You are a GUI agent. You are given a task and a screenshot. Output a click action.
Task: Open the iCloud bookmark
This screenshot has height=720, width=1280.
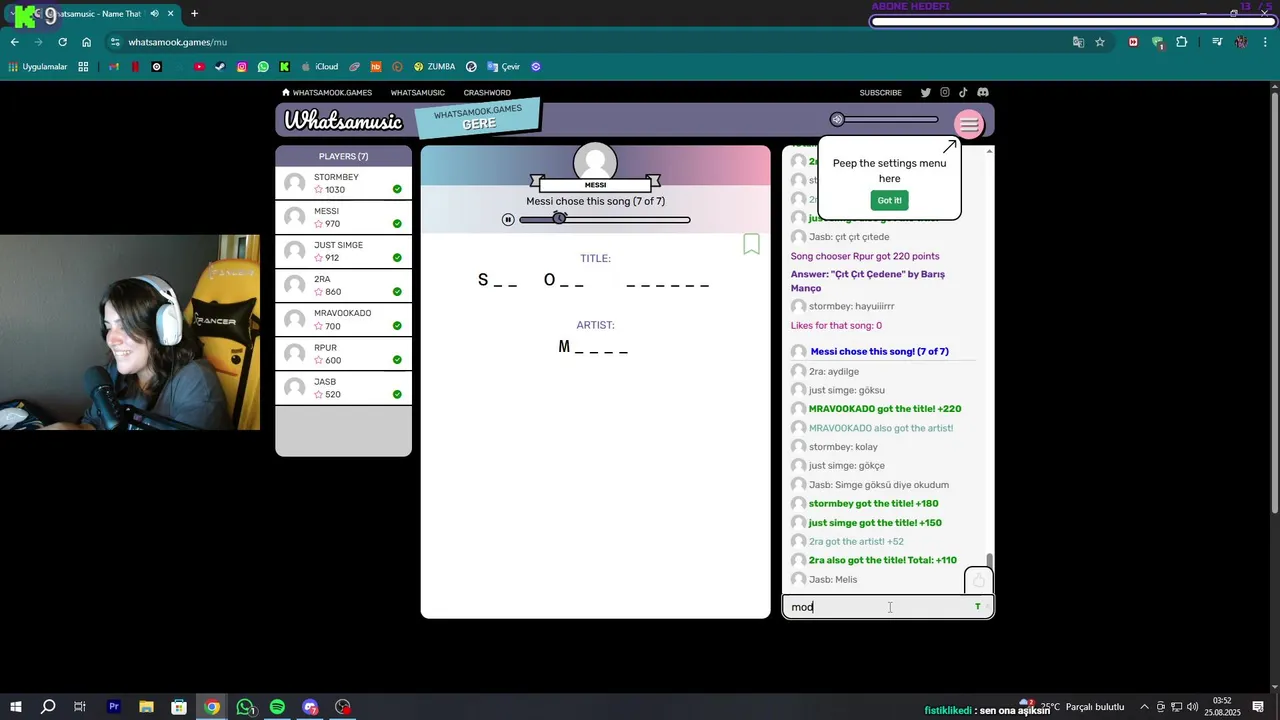[319, 67]
